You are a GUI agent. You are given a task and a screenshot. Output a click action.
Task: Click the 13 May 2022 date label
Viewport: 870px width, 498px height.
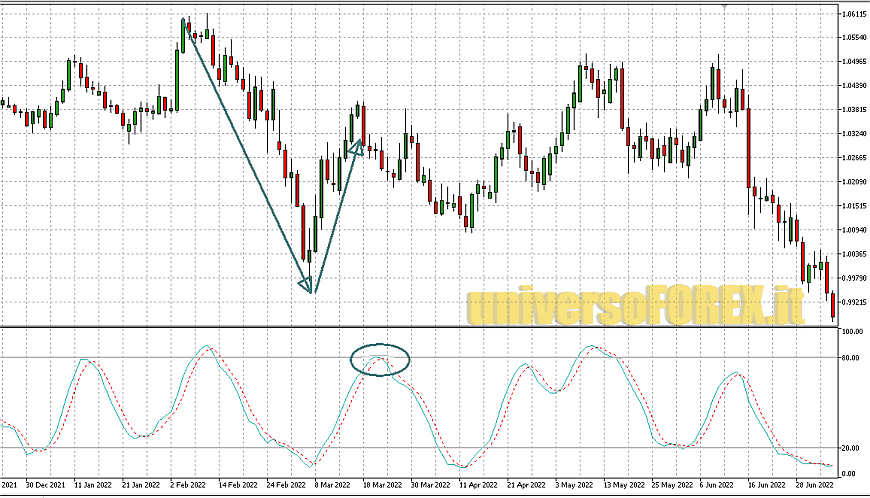(622, 483)
